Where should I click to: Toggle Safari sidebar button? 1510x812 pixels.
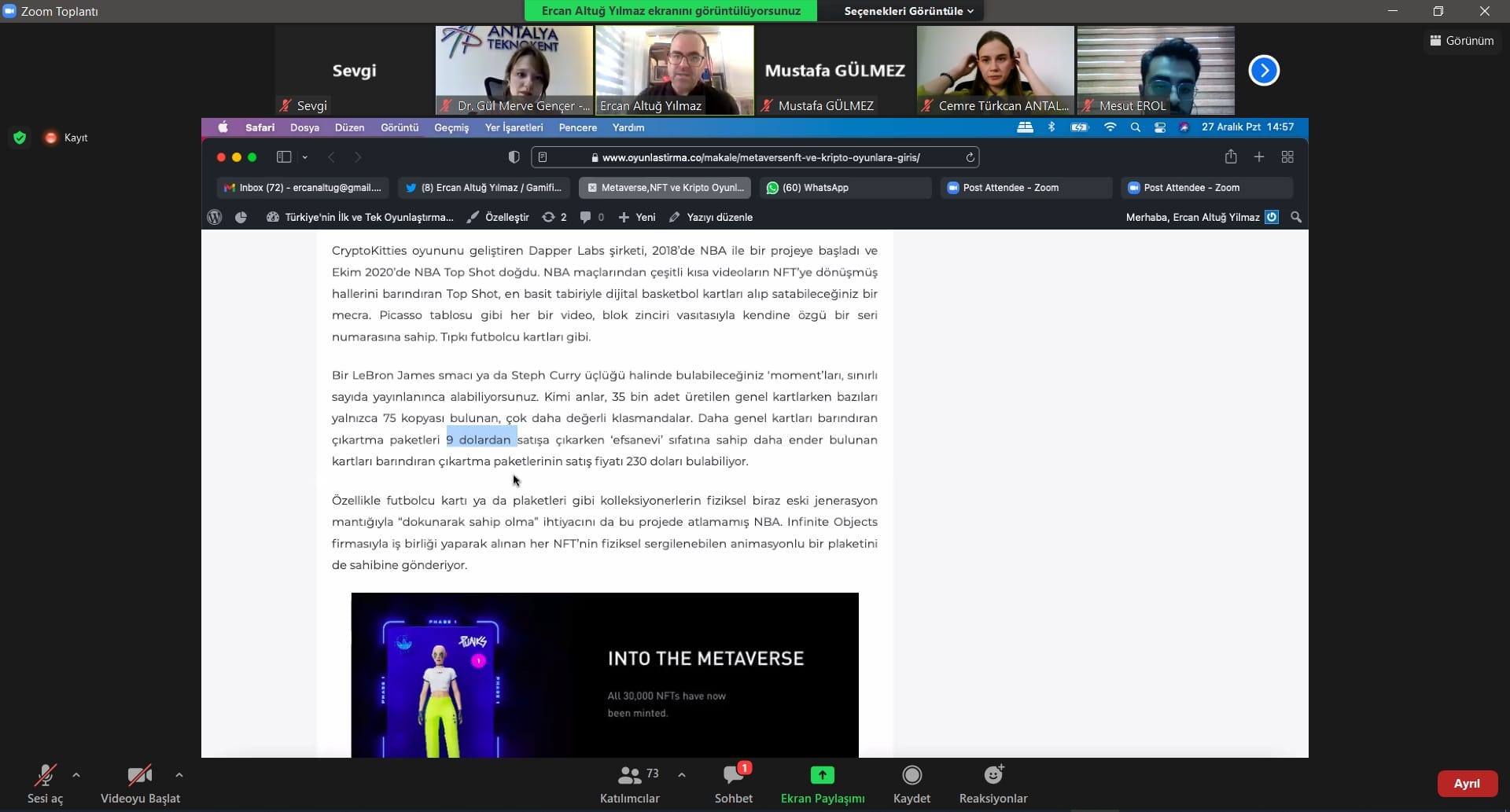284,157
